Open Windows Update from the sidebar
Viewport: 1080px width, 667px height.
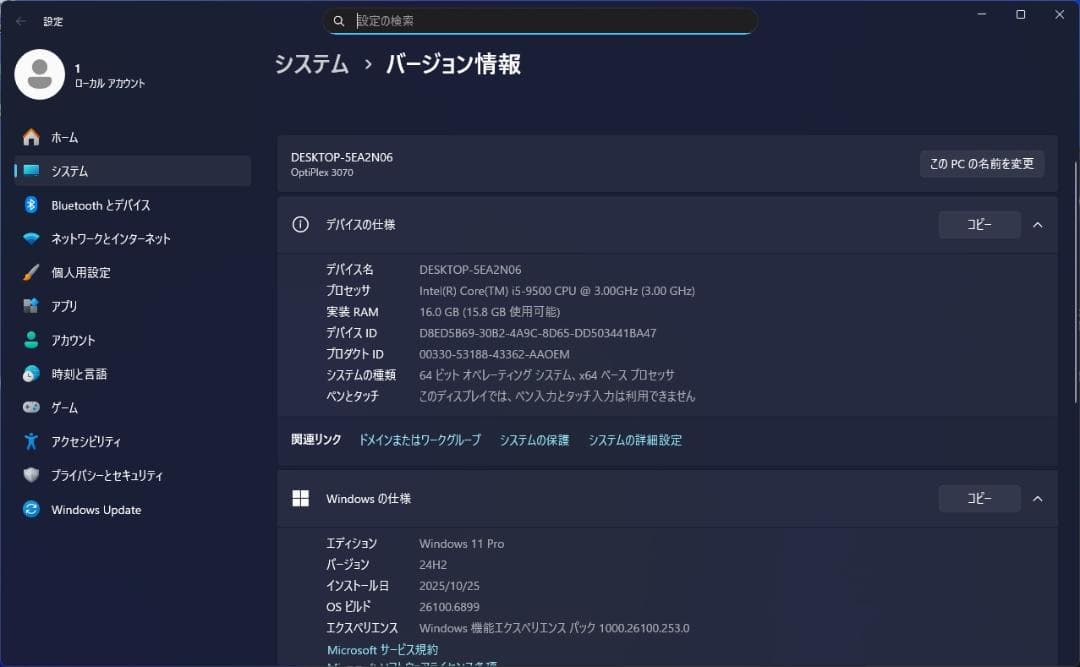tap(96, 509)
